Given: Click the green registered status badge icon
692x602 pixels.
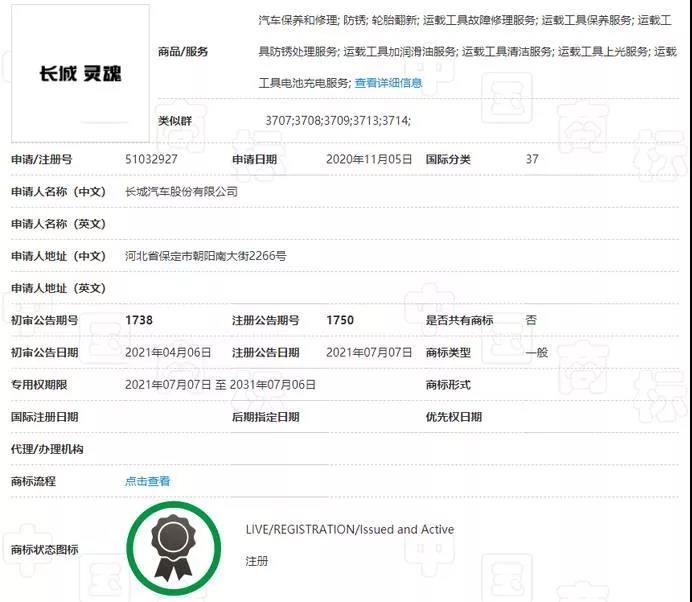Looking at the screenshot, I should pyautogui.click(x=174, y=548).
